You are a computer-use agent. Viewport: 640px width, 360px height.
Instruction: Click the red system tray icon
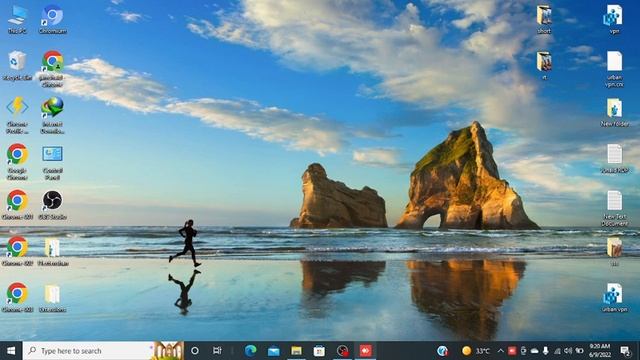pyautogui.click(x=512, y=351)
